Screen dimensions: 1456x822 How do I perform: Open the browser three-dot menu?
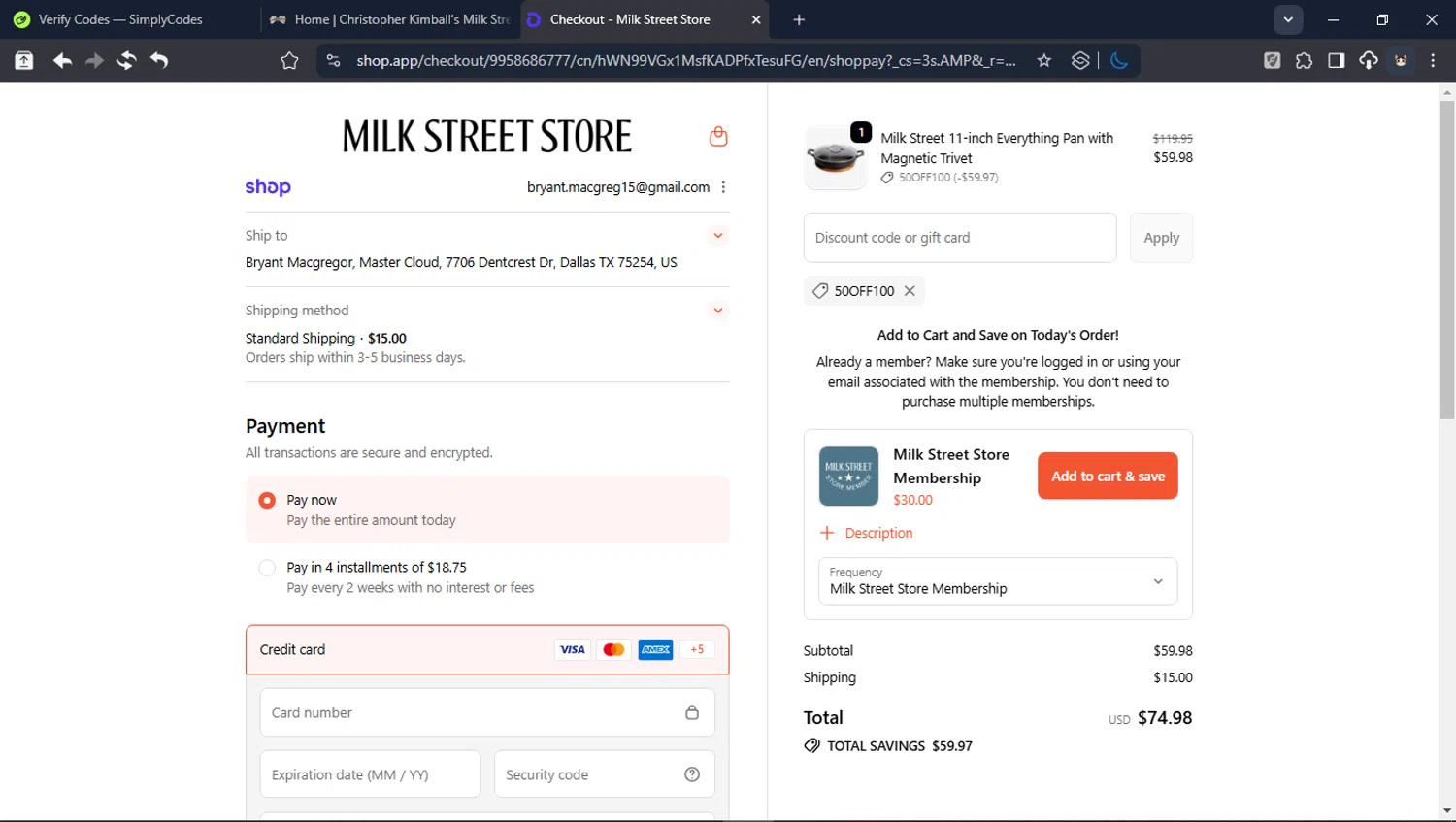(1433, 60)
